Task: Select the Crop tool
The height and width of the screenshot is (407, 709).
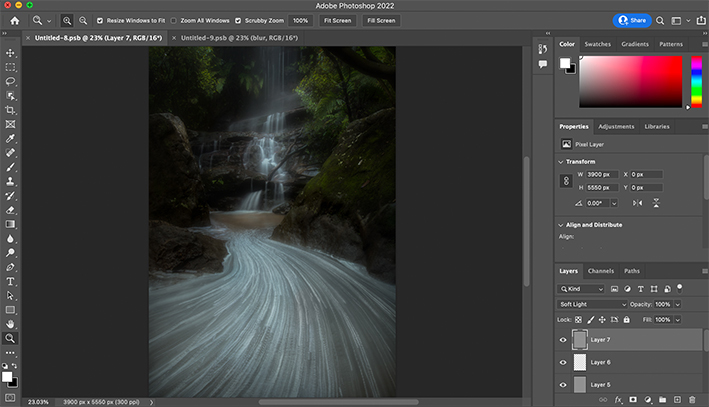Action: (10, 110)
